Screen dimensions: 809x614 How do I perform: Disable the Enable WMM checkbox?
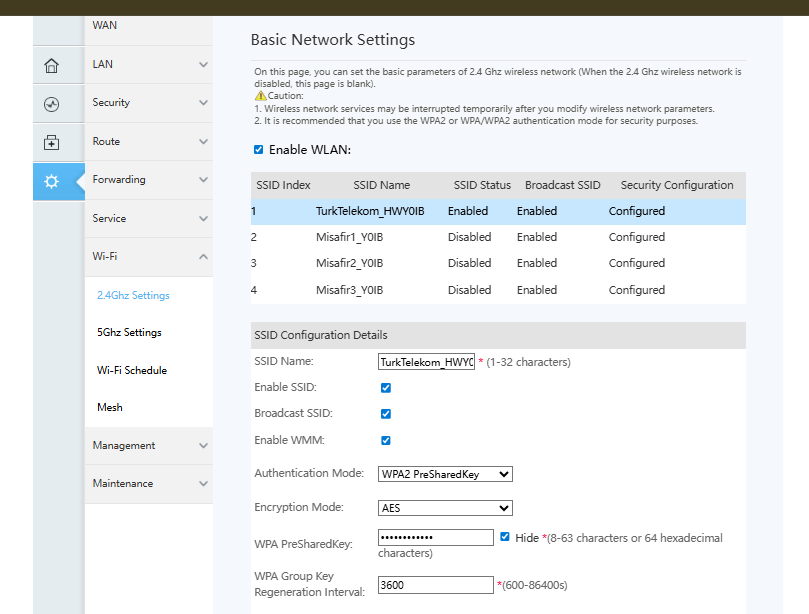click(386, 440)
